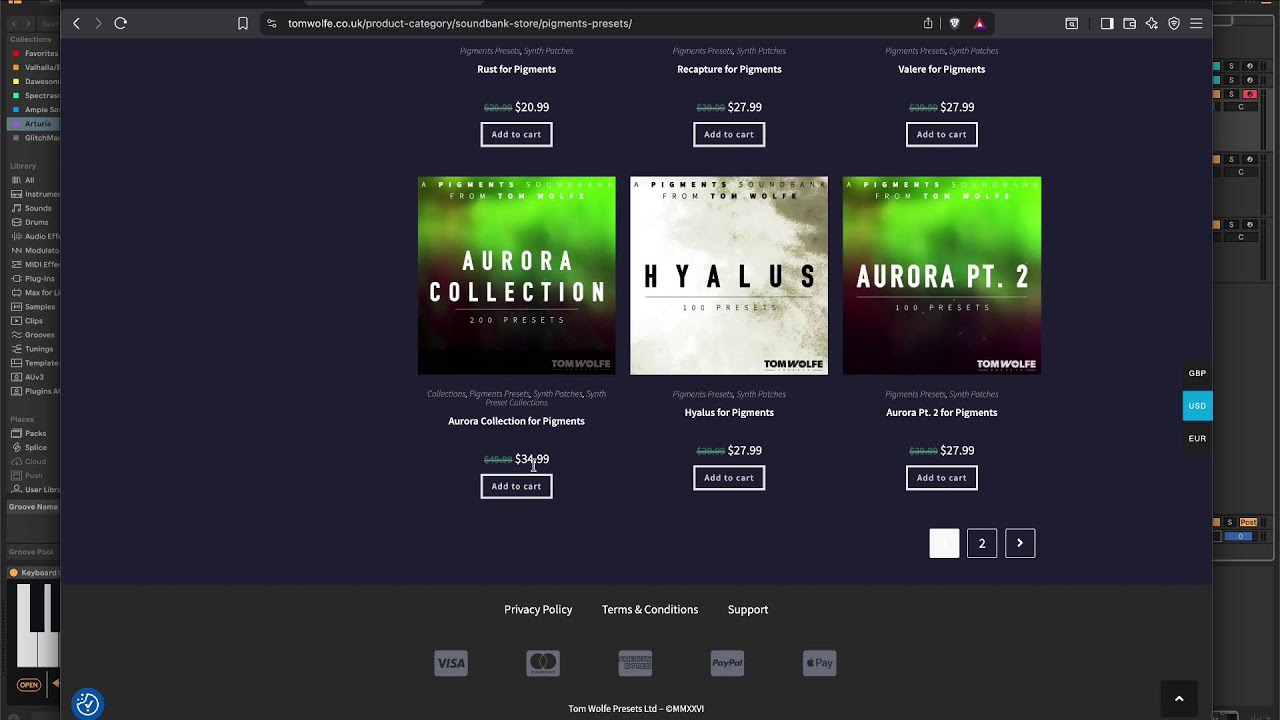Click the Groove Name column header
This screenshot has height=720, width=1280.
[x=33, y=507]
